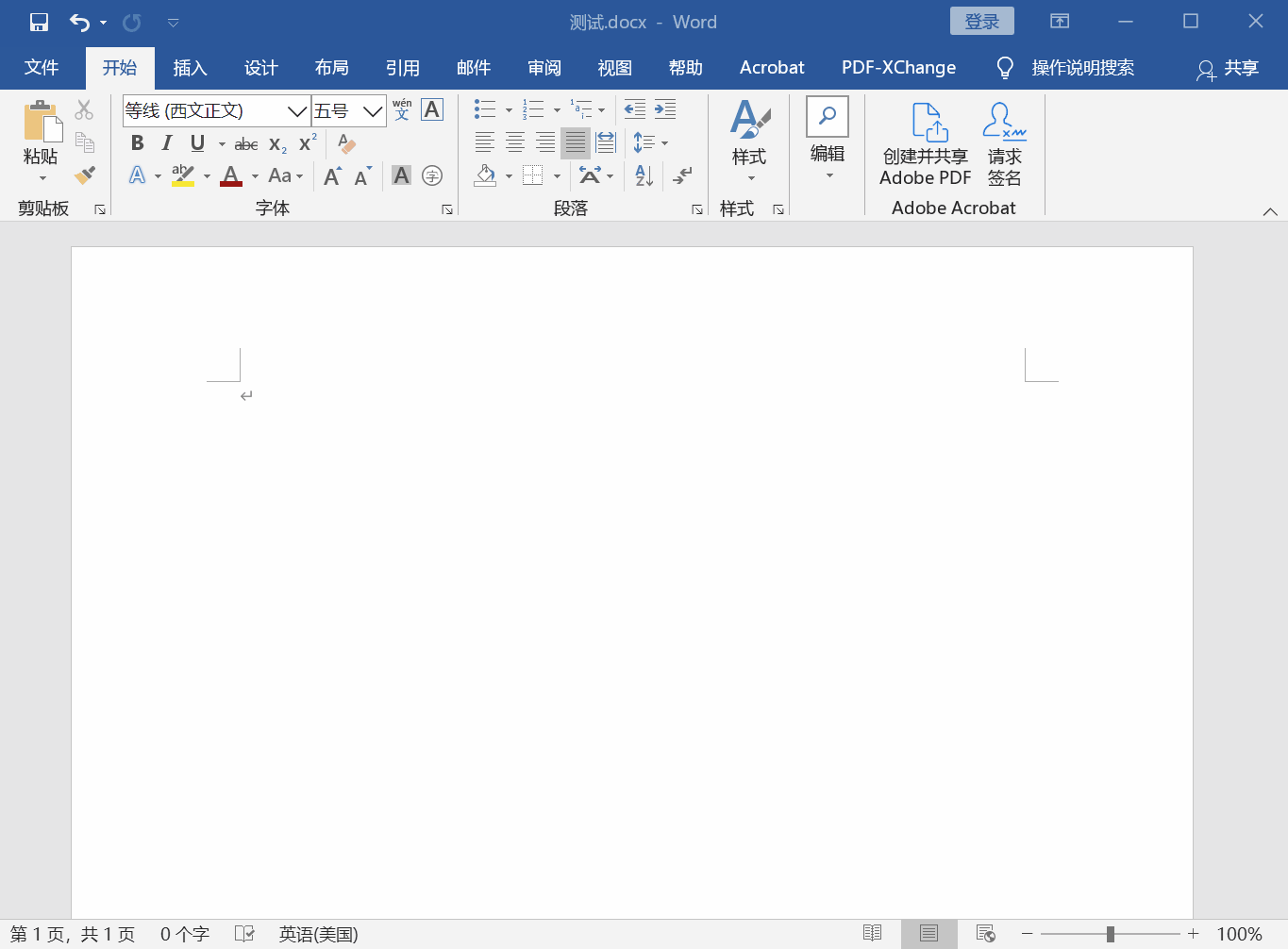Toggle subscript formatting
The image size is (1288, 949).
point(277,144)
